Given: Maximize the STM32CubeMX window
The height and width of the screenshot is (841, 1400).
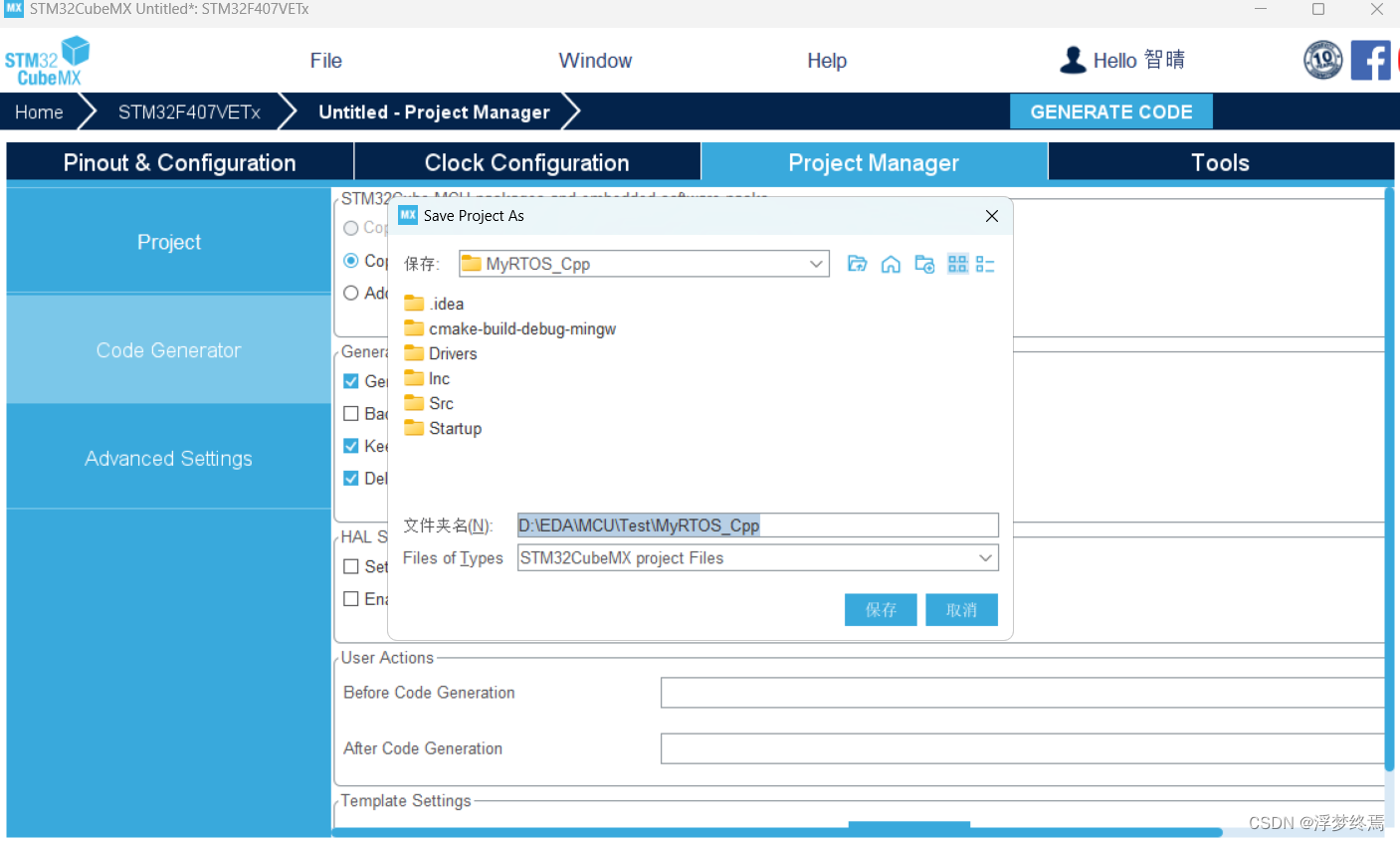Looking at the screenshot, I should tap(1318, 9).
